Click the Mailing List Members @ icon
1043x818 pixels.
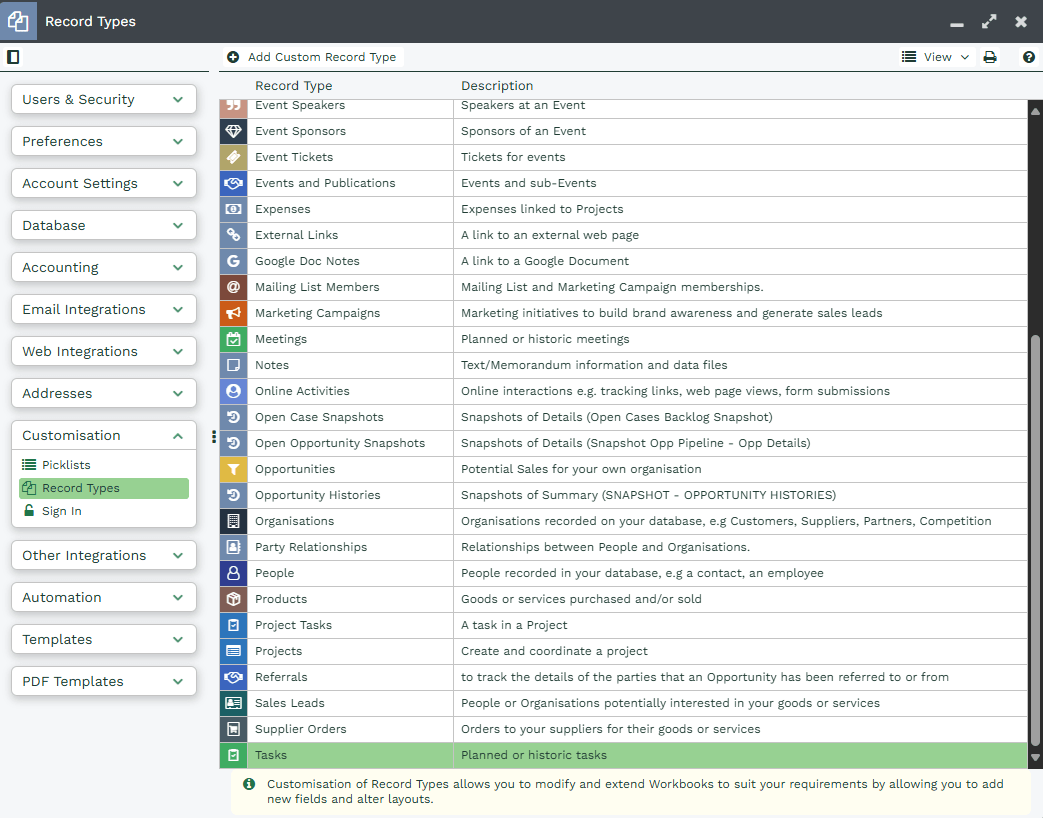coord(233,287)
